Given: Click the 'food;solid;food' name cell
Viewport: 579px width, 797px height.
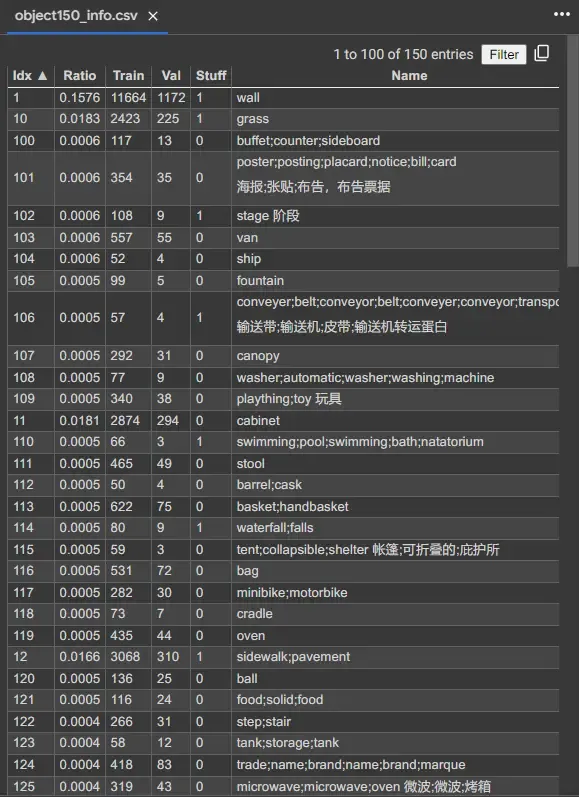Looking at the screenshot, I should pyautogui.click(x=395, y=699).
